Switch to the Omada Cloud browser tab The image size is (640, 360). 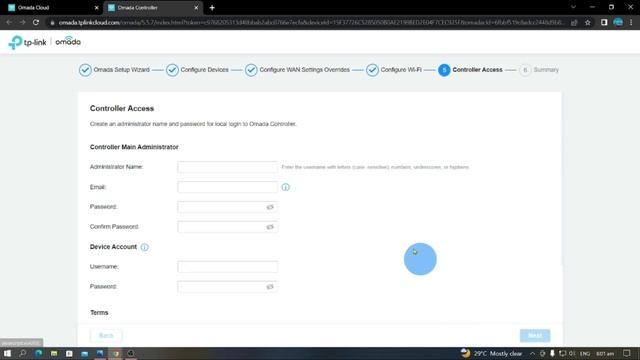[51, 7]
